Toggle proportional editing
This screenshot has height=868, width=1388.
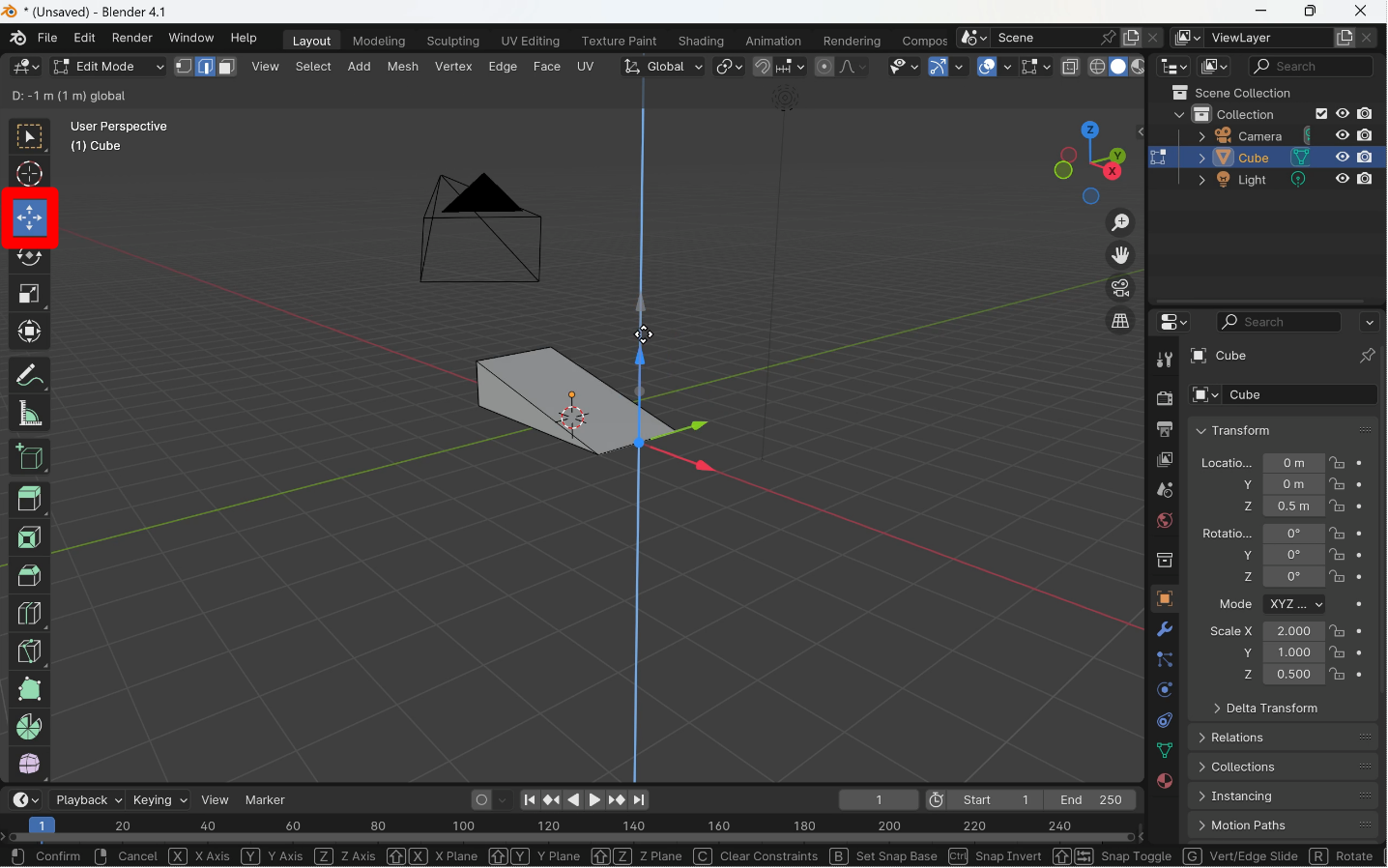pos(824,67)
